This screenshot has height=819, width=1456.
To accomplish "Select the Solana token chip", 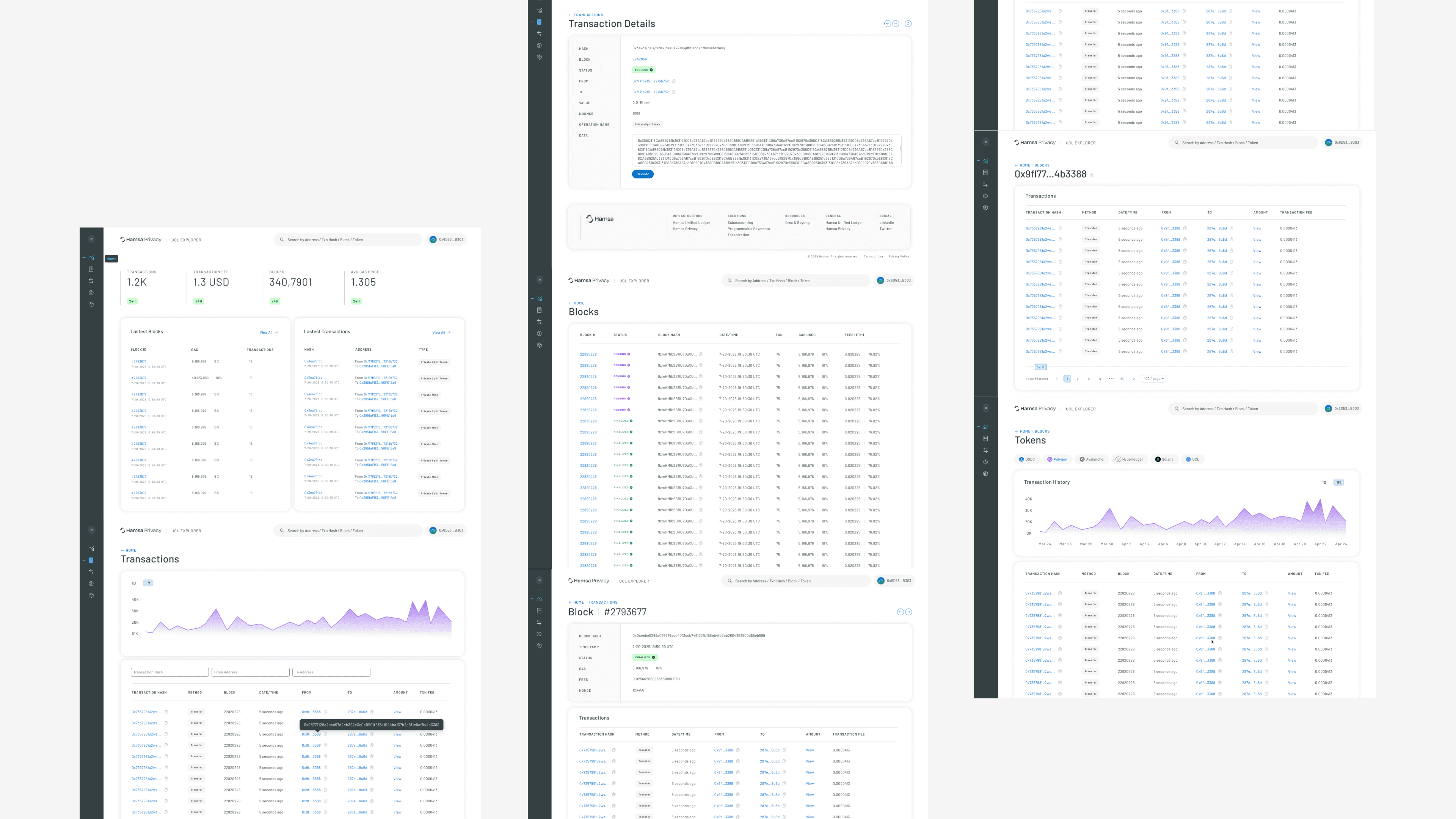I will 1164,459.
